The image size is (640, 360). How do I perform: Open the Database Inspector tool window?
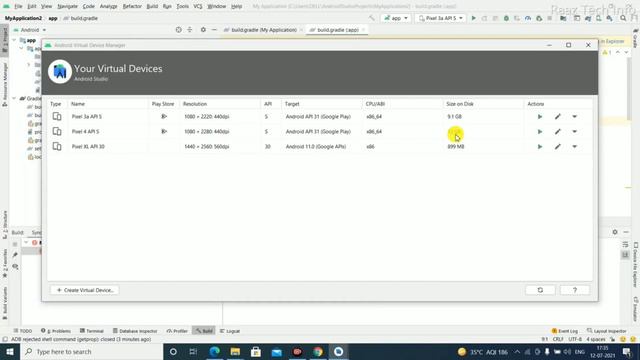[x=135, y=331]
